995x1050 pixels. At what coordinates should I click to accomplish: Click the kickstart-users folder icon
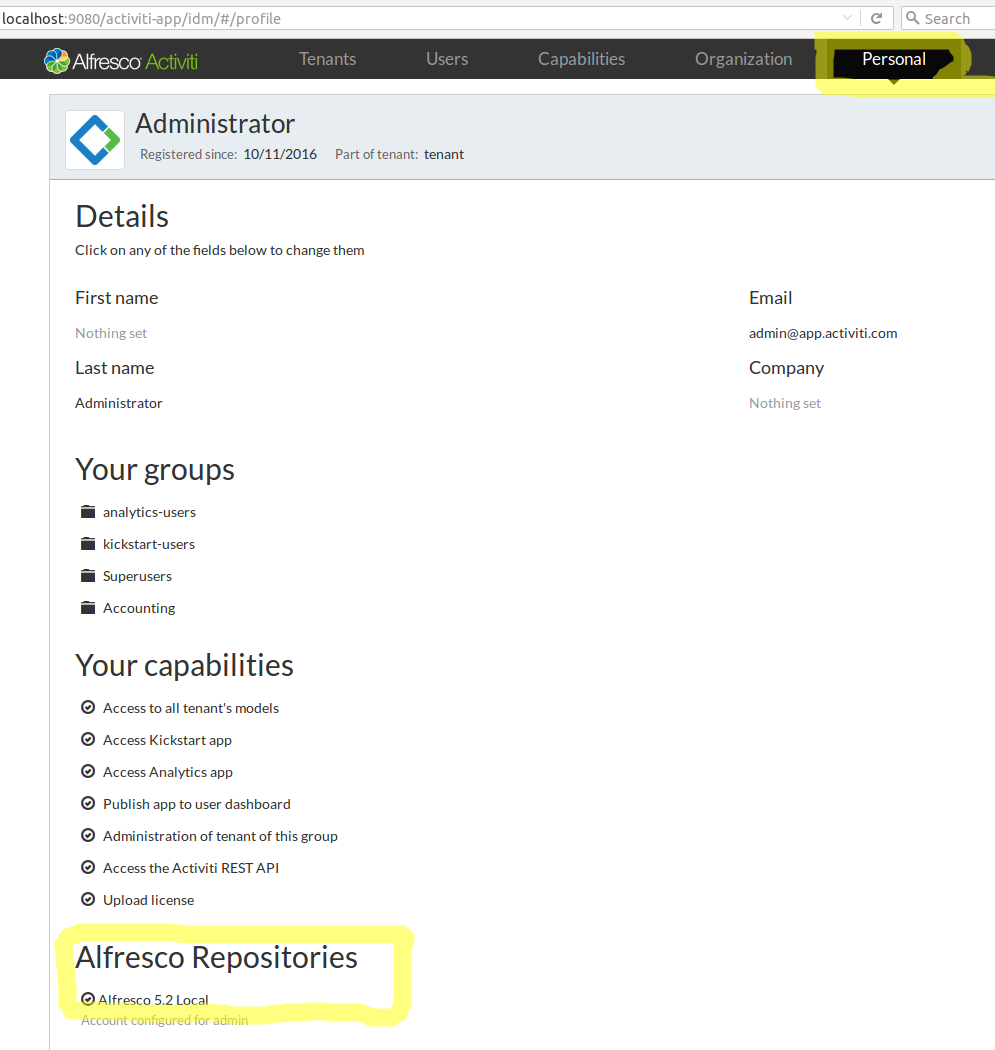[x=88, y=544]
